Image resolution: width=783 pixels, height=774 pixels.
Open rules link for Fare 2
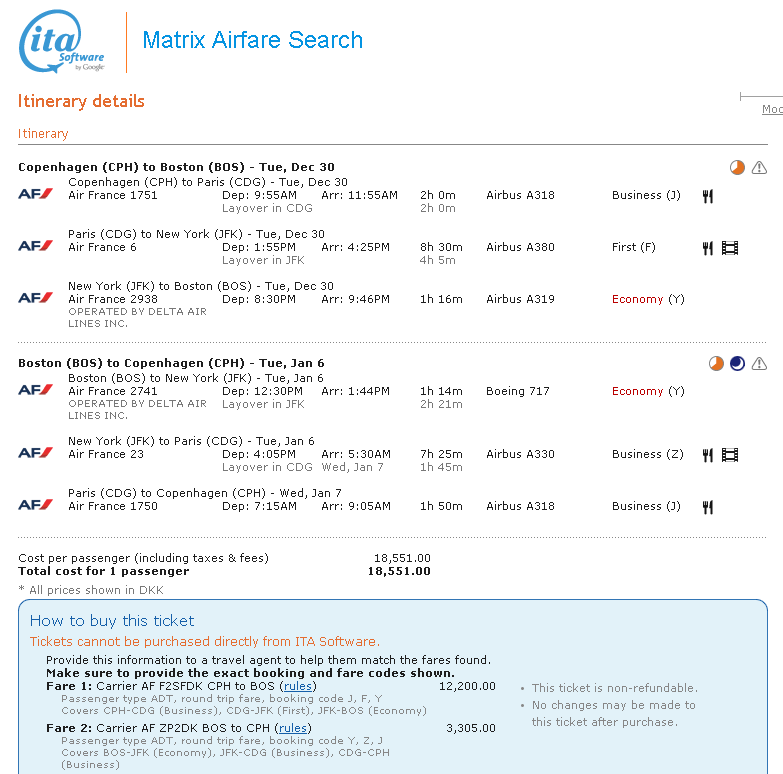point(293,728)
